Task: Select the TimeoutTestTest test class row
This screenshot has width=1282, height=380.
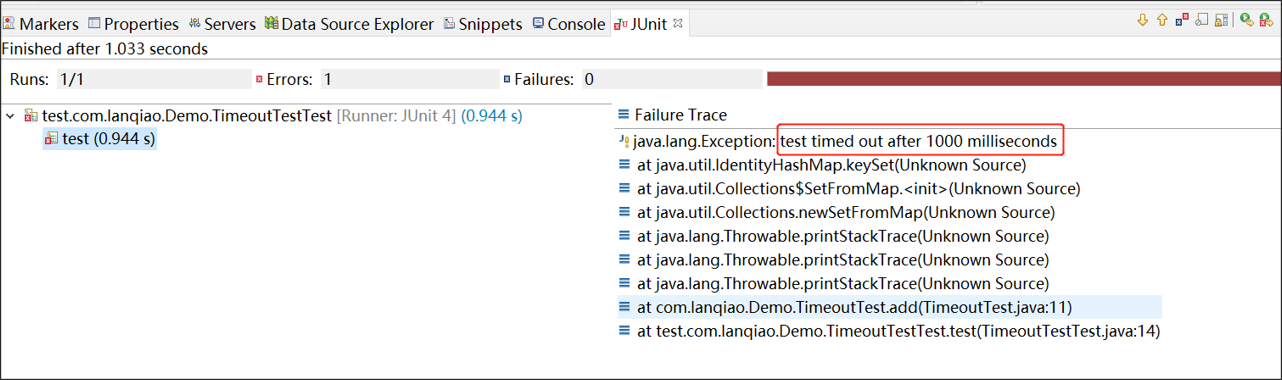Action: point(272,116)
